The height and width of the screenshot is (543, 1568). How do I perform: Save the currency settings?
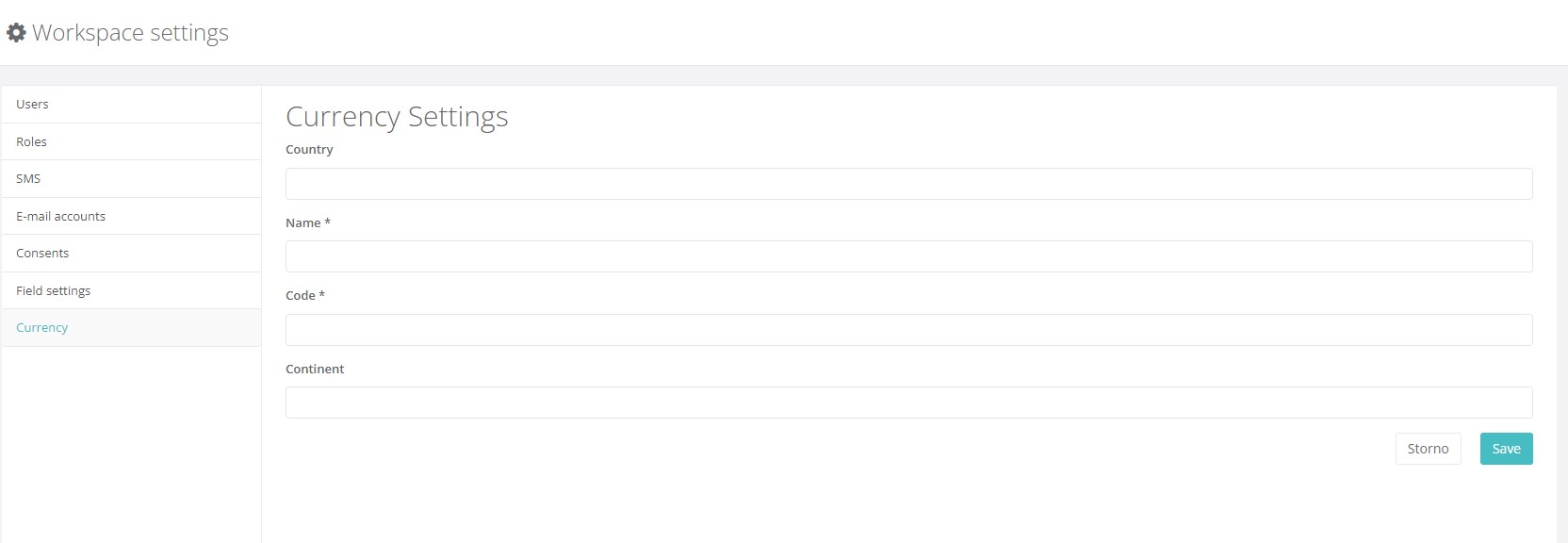(1506, 449)
